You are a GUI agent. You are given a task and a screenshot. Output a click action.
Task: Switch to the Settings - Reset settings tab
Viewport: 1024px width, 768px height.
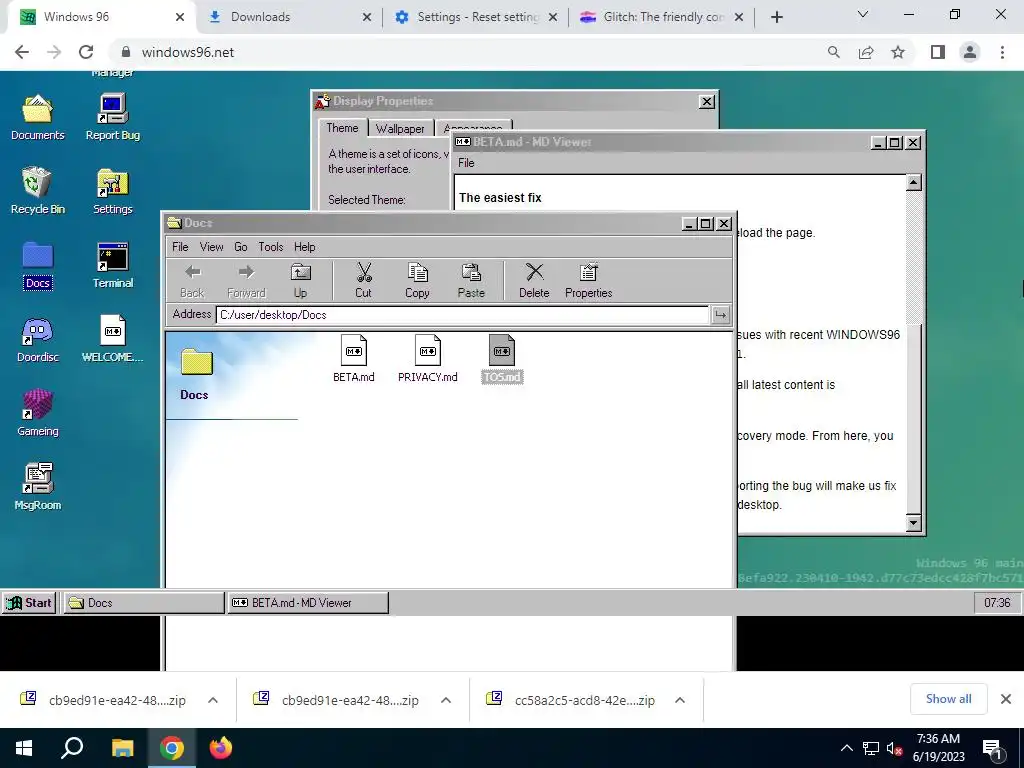[x=477, y=17]
